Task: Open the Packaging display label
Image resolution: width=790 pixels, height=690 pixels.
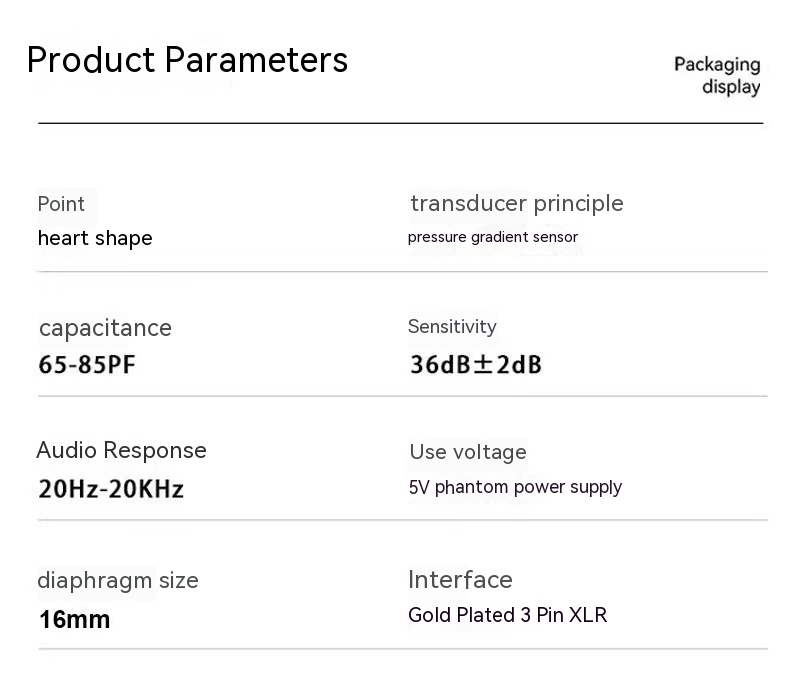Action: point(717,76)
